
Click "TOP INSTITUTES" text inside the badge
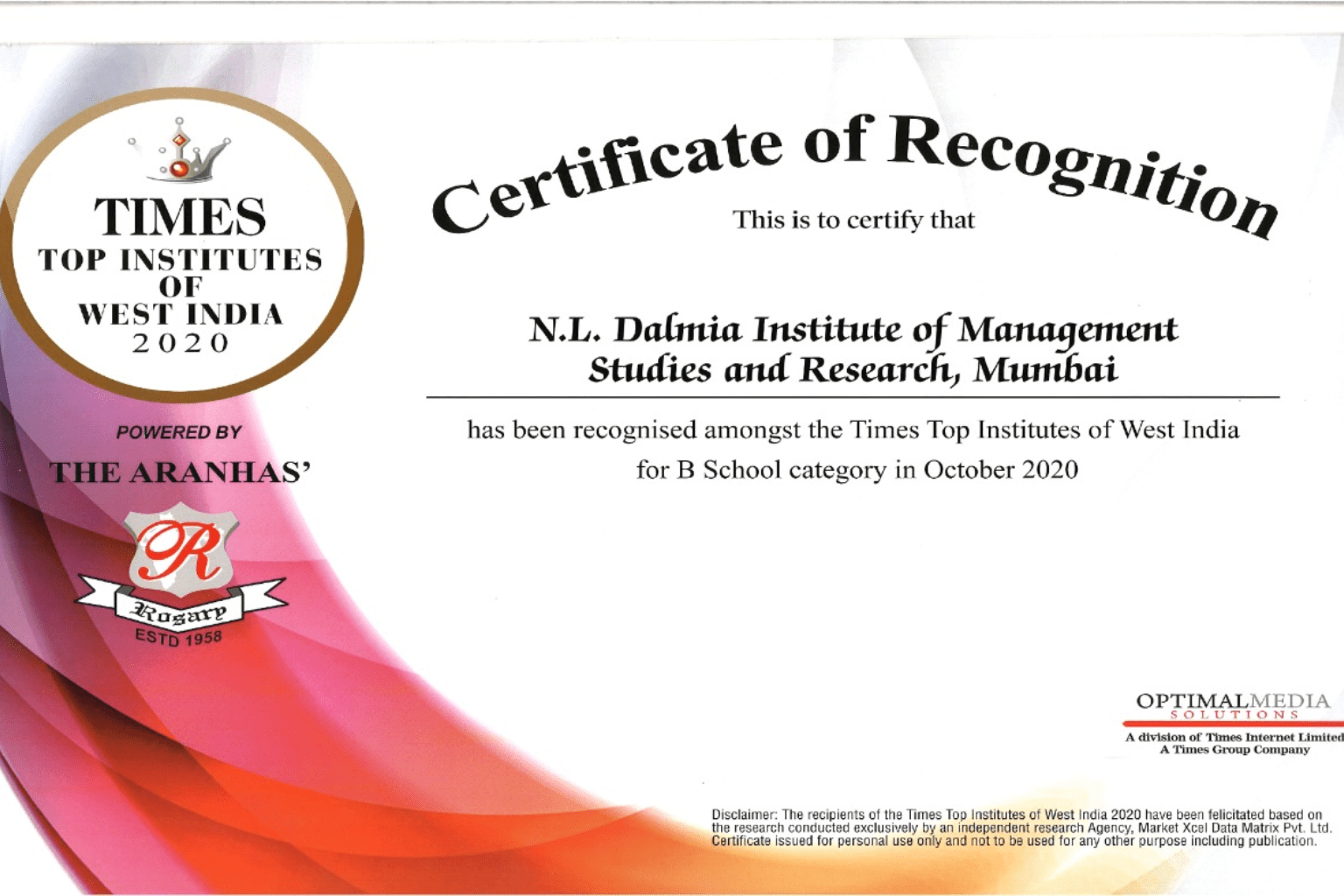[180, 260]
